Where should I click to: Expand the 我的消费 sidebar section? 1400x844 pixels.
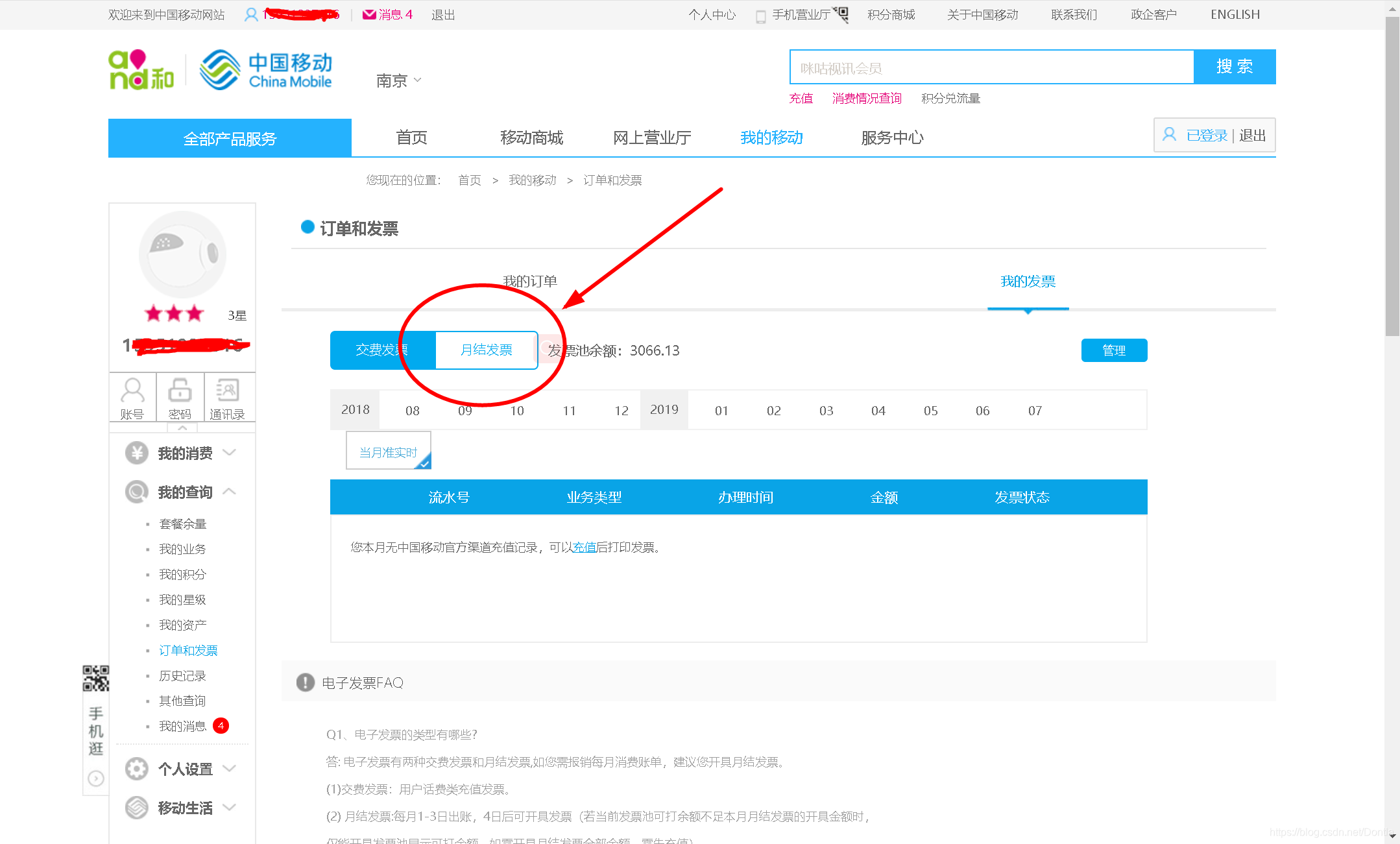click(185, 453)
